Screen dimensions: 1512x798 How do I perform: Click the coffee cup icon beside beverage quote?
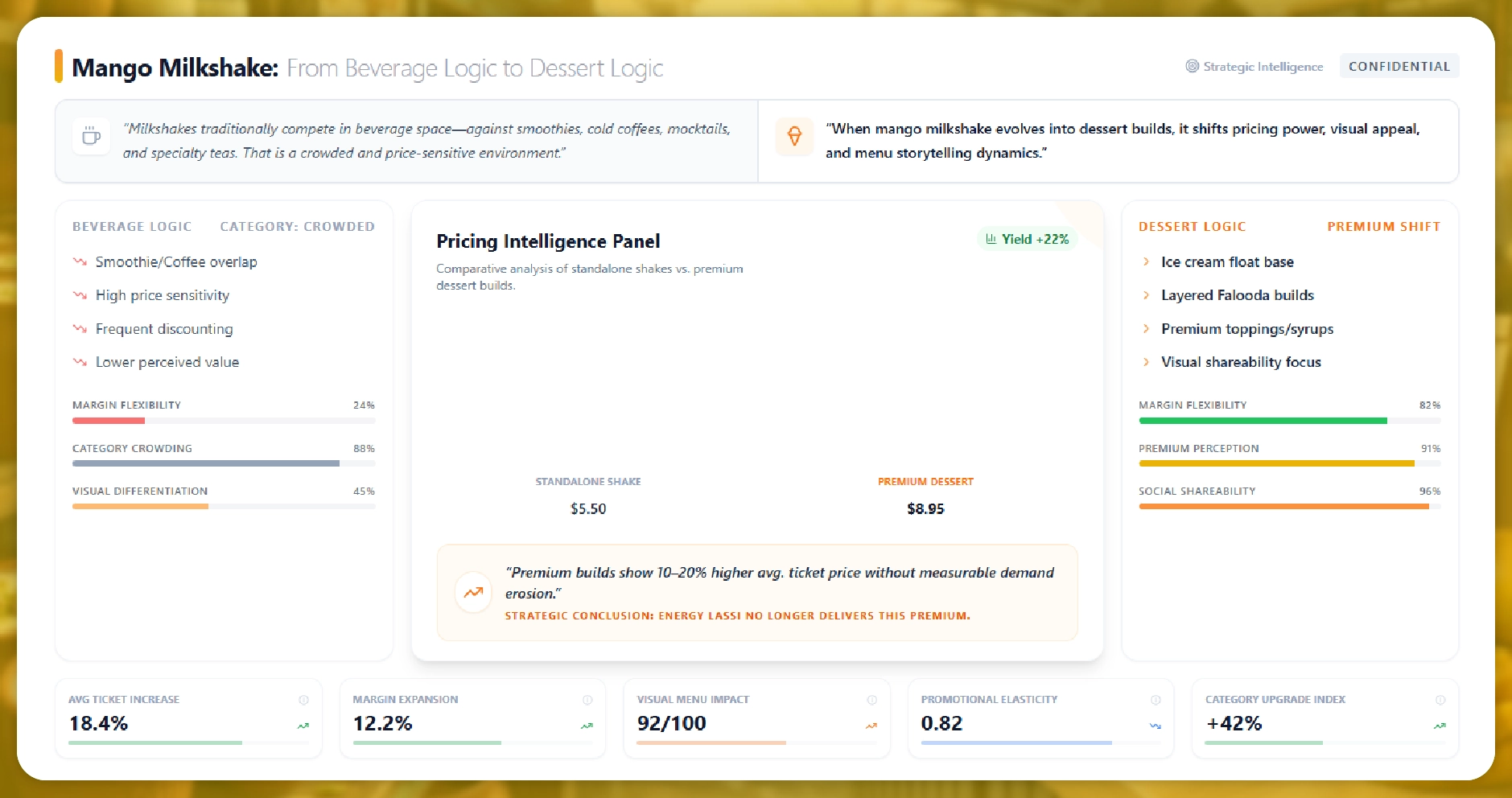(91, 136)
